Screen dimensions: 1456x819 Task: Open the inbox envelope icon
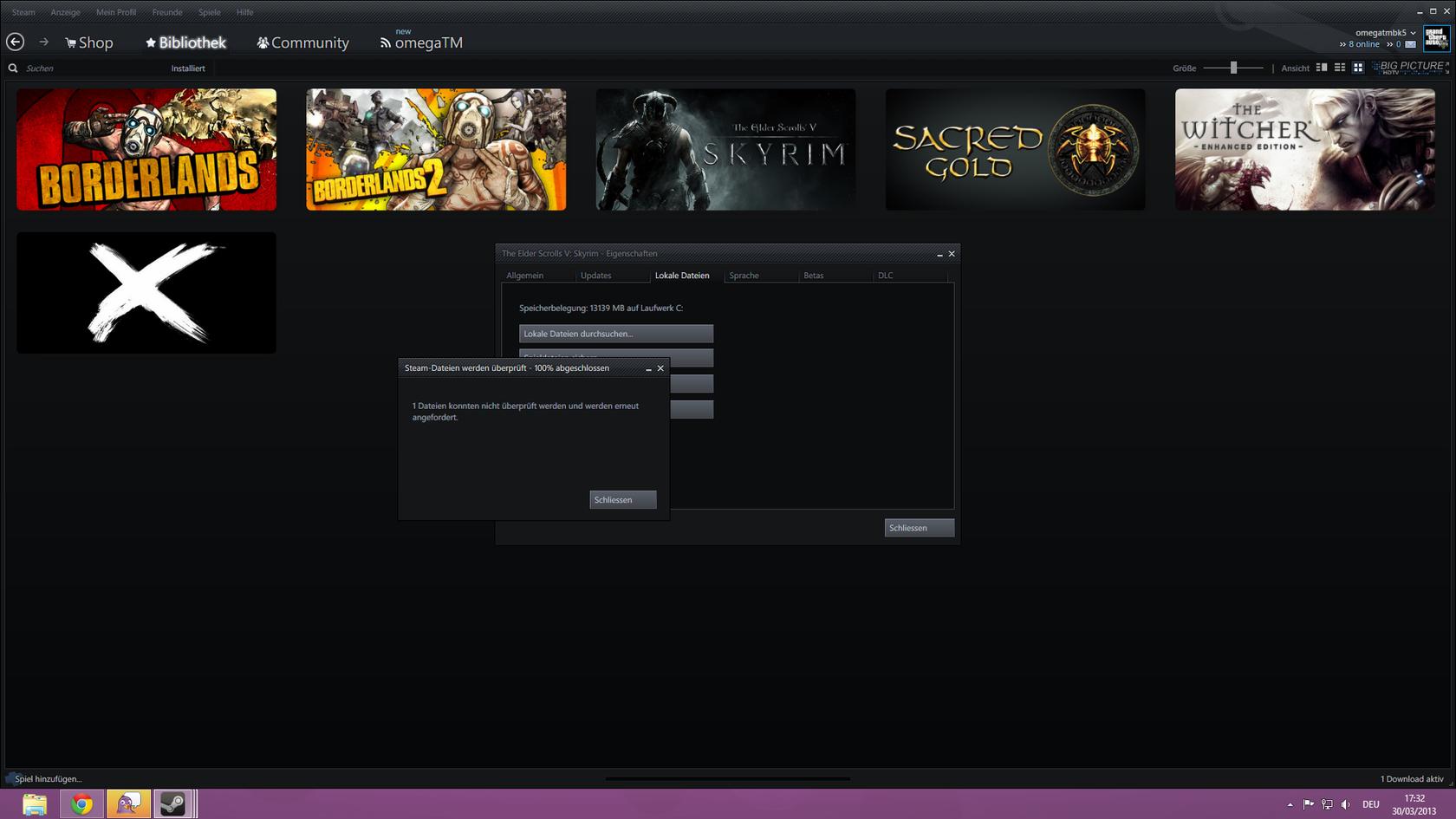click(x=1410, y=44)
